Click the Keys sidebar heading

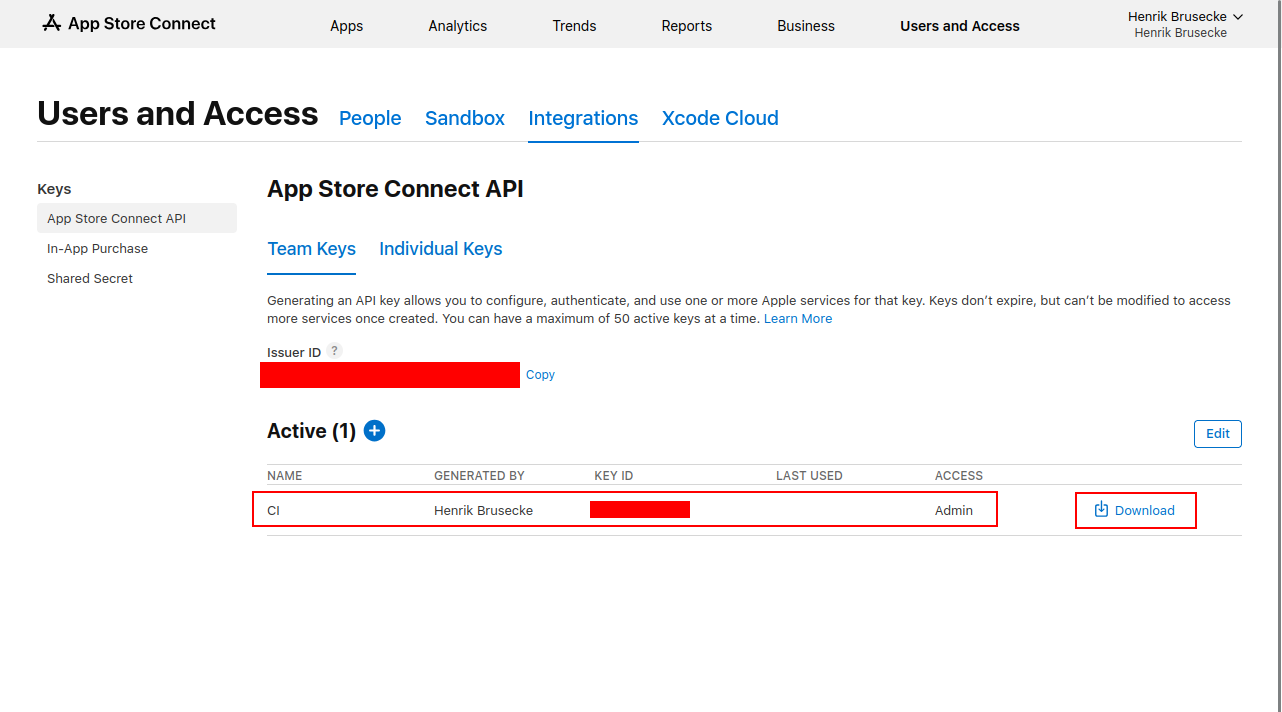54,189
